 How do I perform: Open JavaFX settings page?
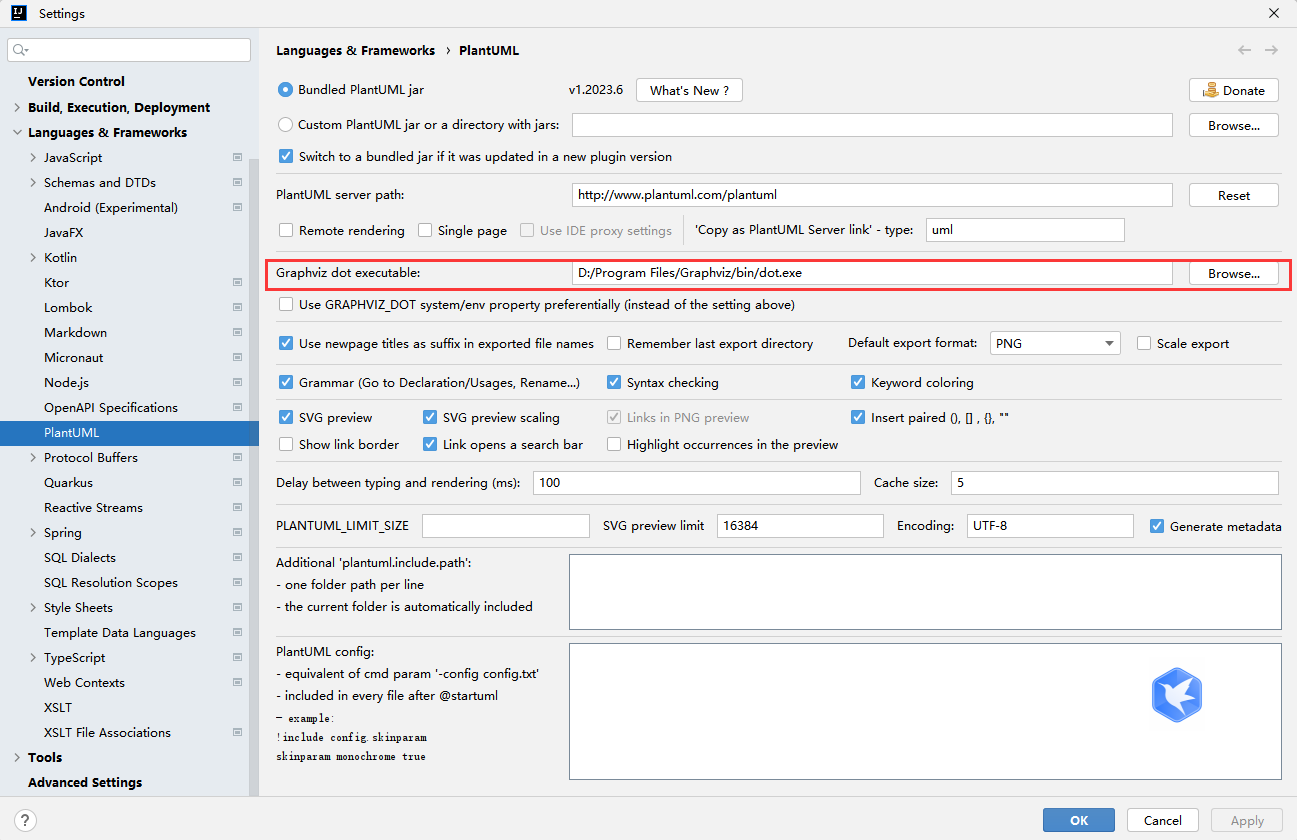(x=64, y=233)
